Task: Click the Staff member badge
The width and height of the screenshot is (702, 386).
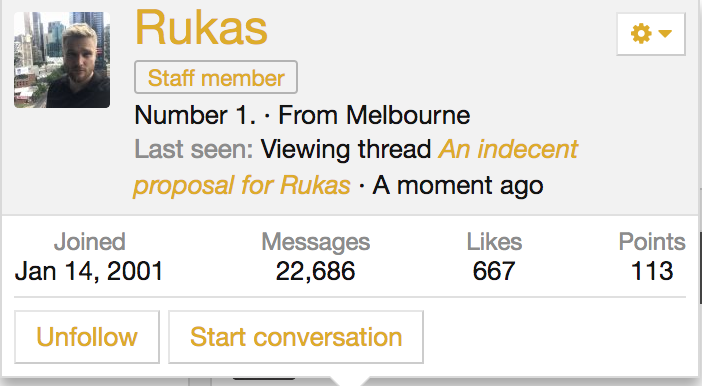Action: click(216, 77)
